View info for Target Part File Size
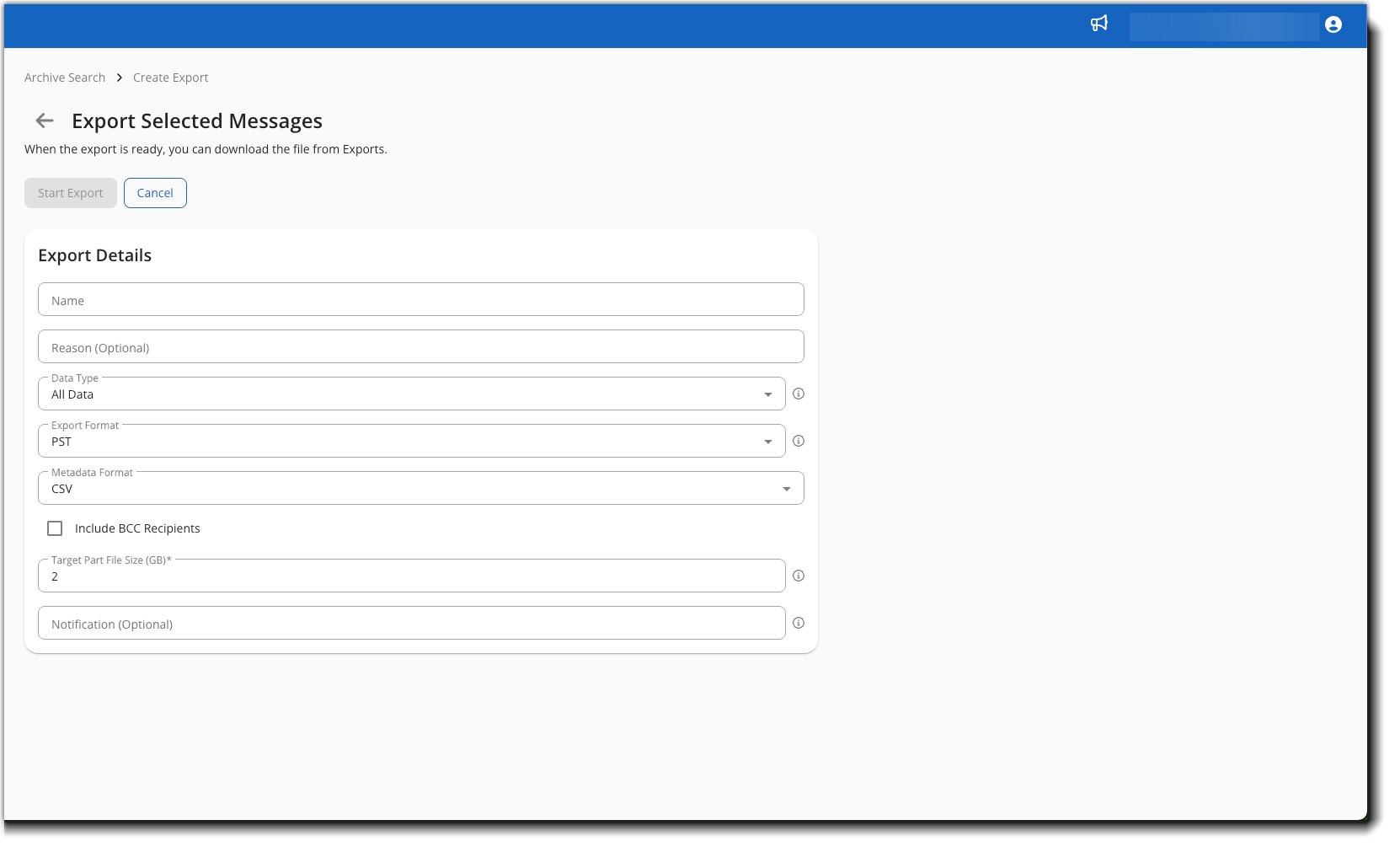 799,576
